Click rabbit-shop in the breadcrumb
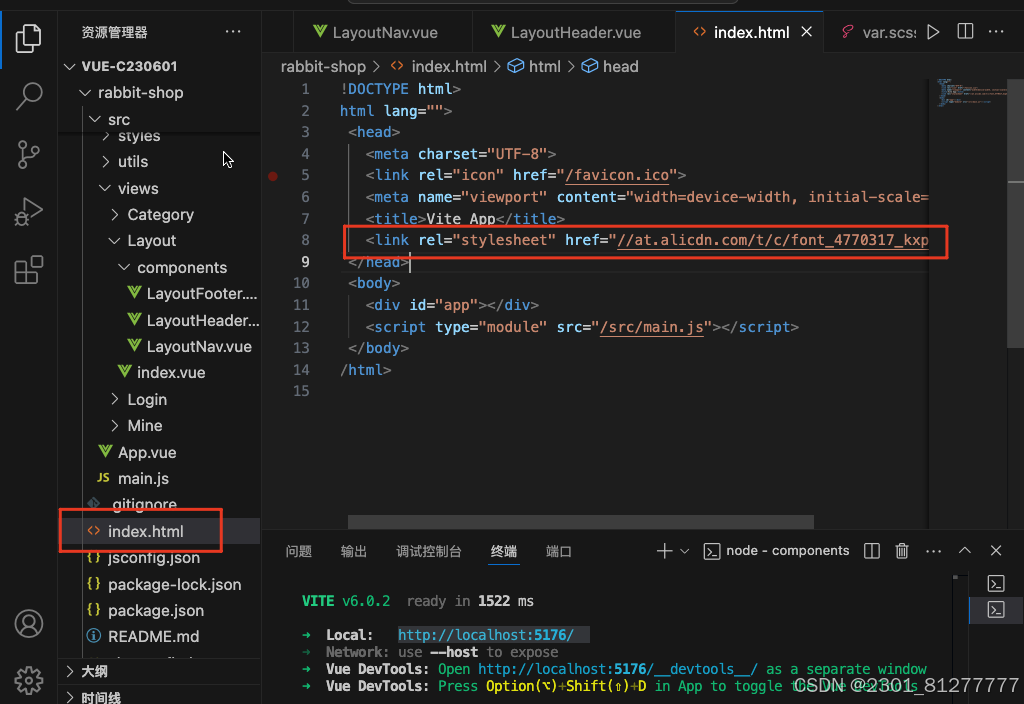Image resolution: width=1024 pixels, height=704 pixels. 323,66
